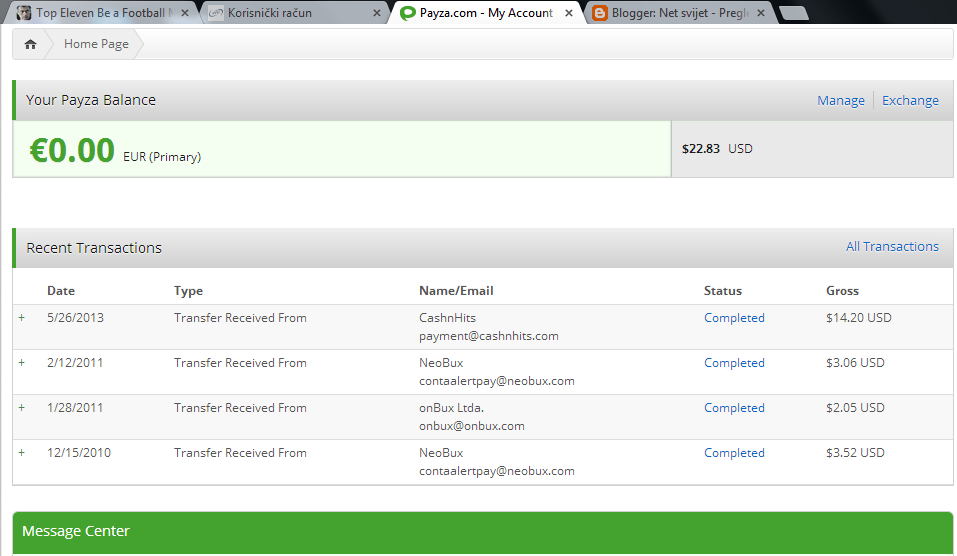Click the Your Payza Balance heading

[x=90, y=100]
